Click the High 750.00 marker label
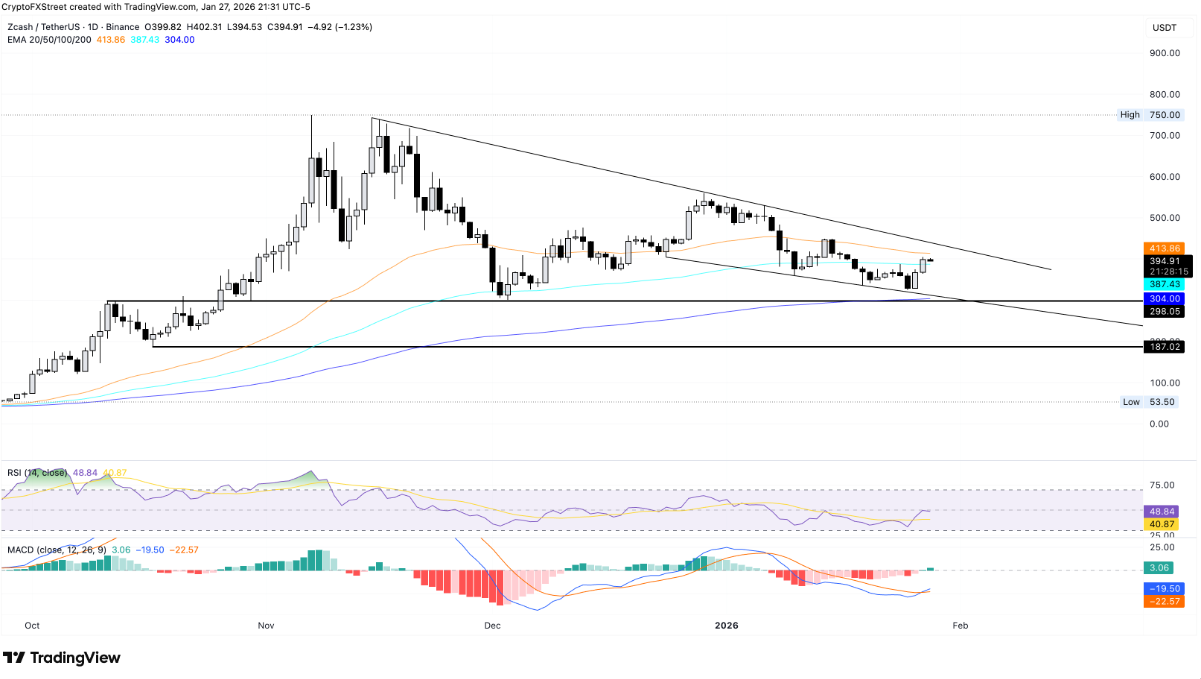The height and width of the screenshot is (679, 1201). coord(1150,115)
